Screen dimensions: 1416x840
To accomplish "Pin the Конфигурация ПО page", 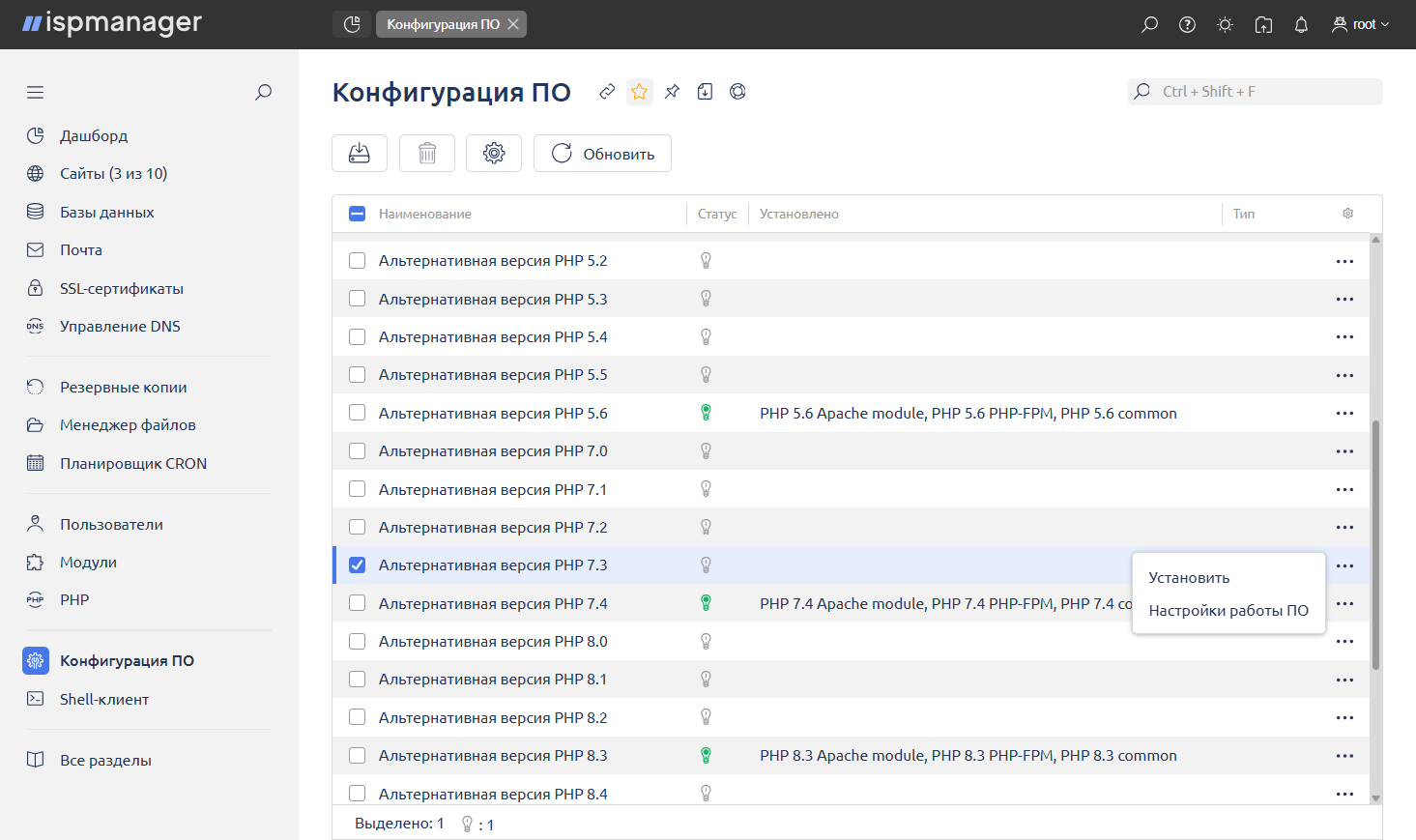I will pos(672,92).
